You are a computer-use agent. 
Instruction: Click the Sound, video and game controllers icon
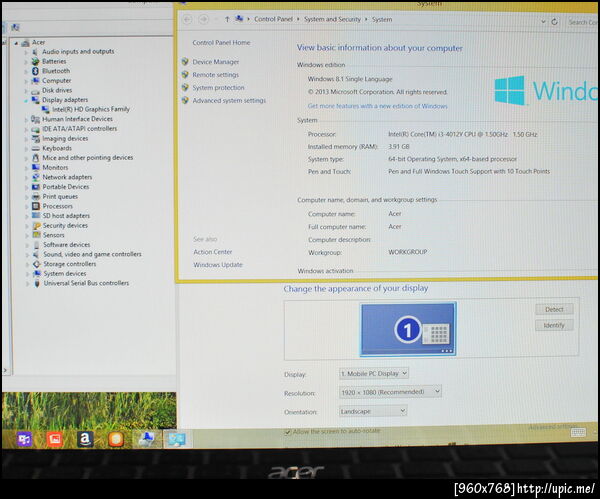[36, 254]
